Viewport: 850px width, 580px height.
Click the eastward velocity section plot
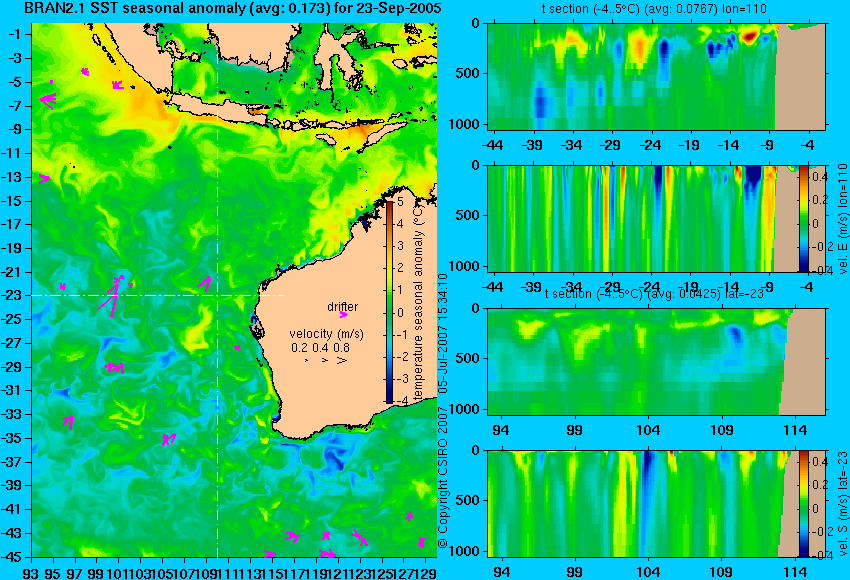pyautogui.click(x=656, y=218)
